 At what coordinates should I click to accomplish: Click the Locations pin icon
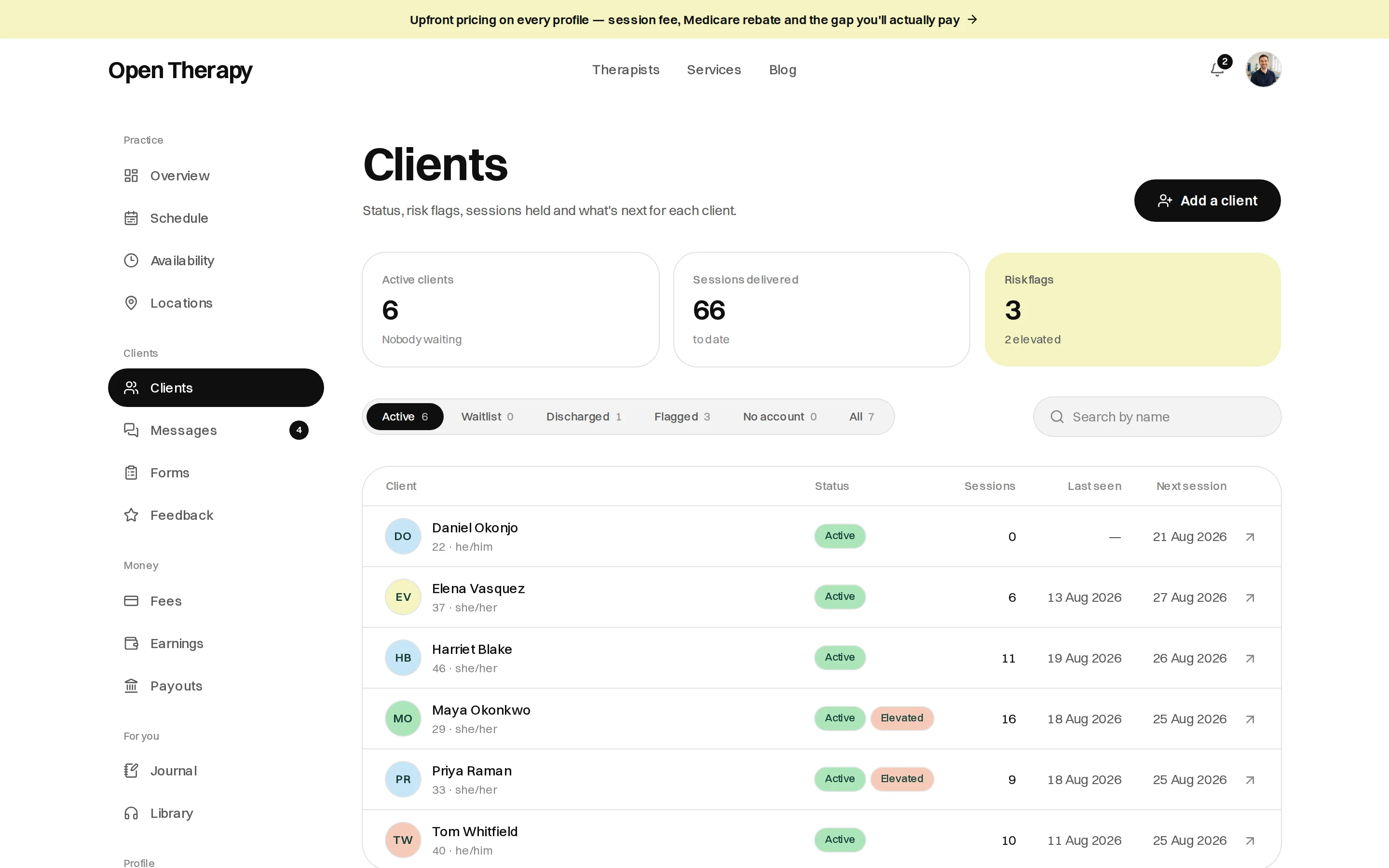click(x=132, y=303)
